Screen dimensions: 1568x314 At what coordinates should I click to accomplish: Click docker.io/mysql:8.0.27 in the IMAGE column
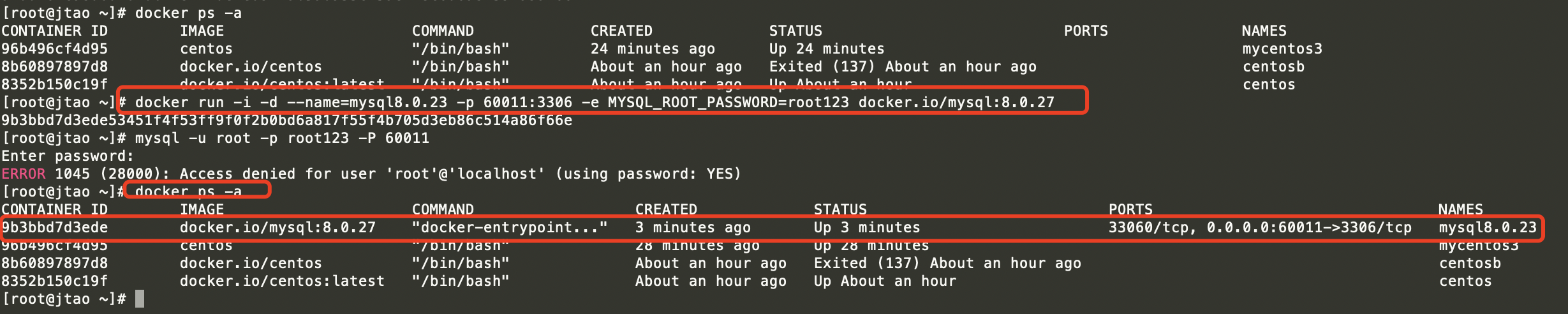pyautogui.click(x=277, y=227)
